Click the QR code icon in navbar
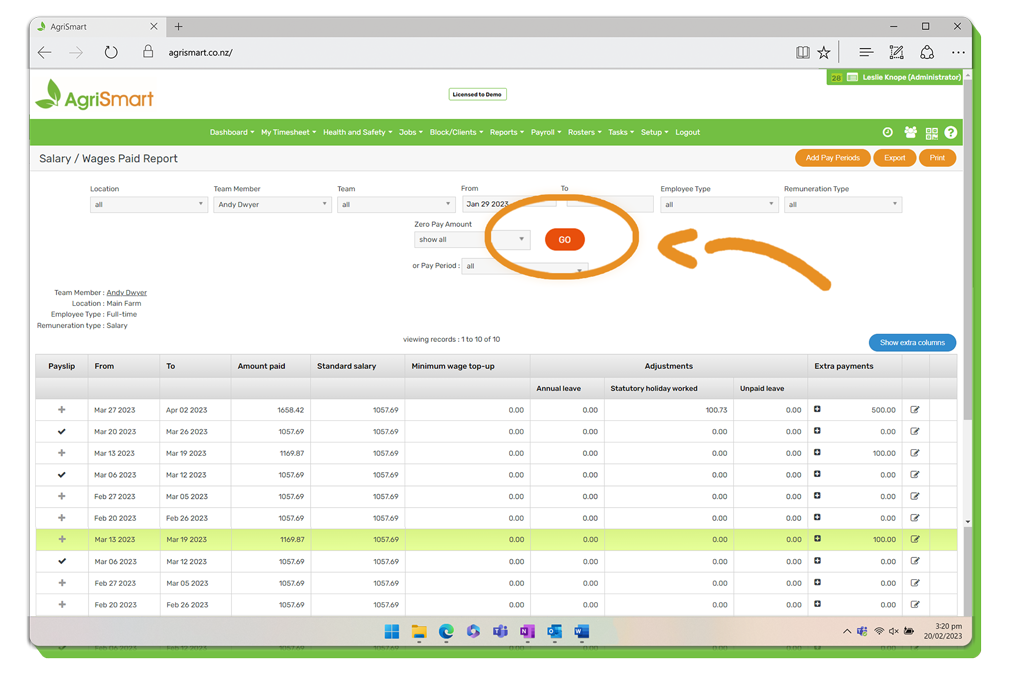The height and width of the screenshot is (693, 1024). coord(931,132)
